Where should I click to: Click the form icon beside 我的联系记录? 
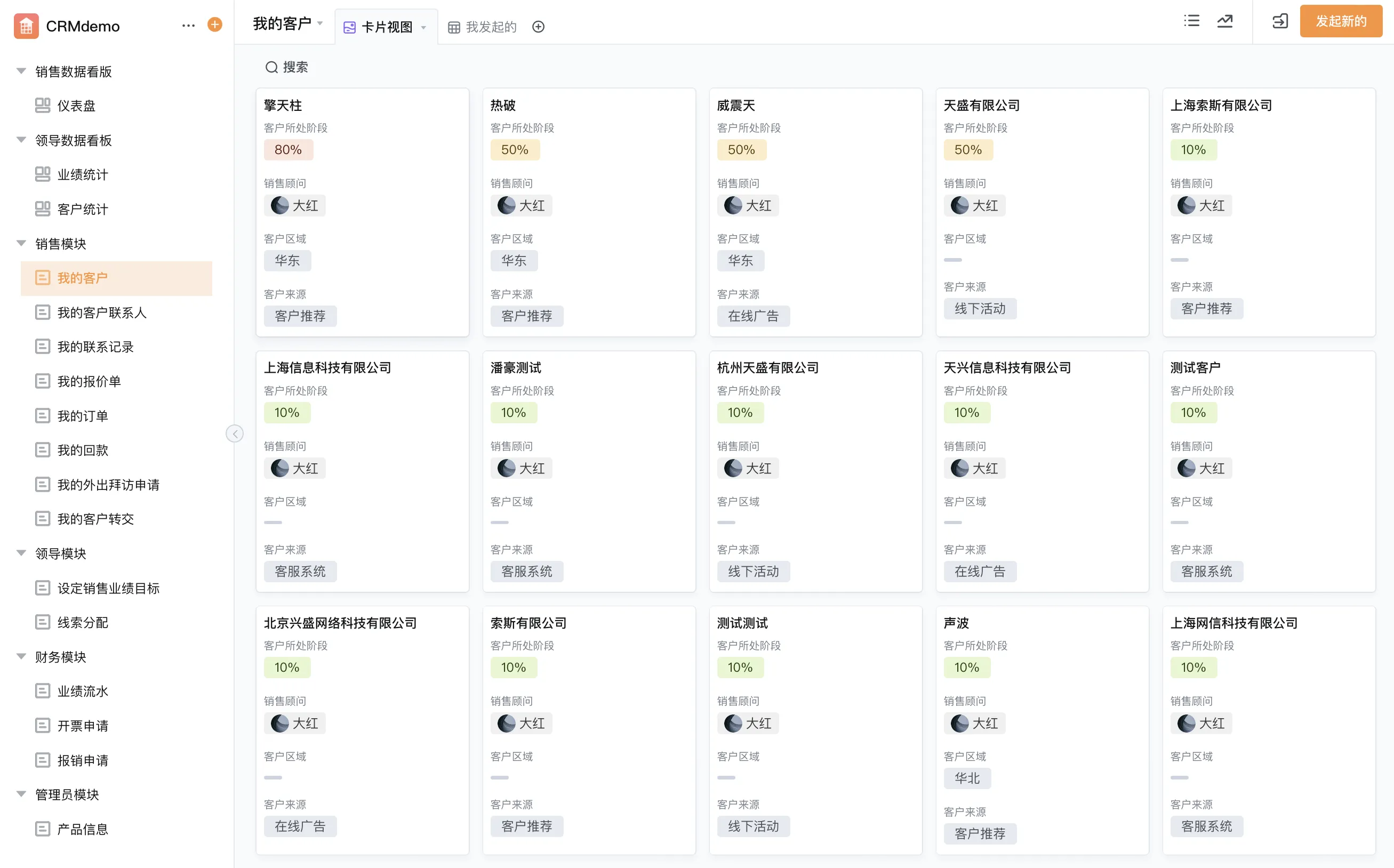click(x=43, y=347)
